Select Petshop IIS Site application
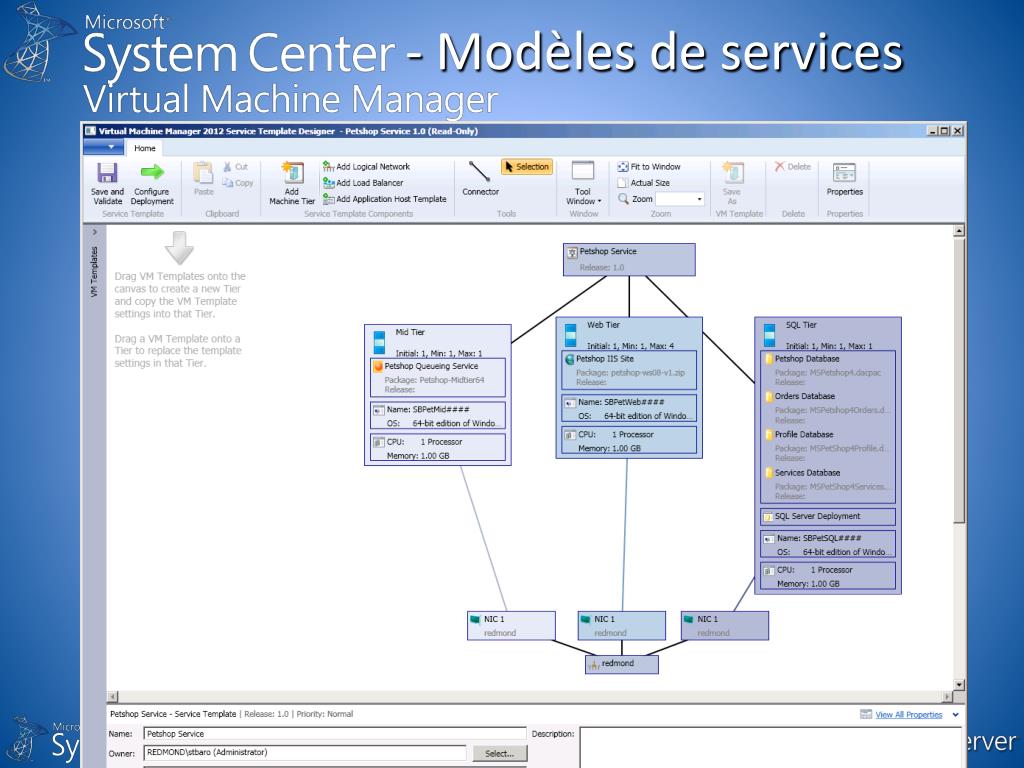 tap(629, 370)
